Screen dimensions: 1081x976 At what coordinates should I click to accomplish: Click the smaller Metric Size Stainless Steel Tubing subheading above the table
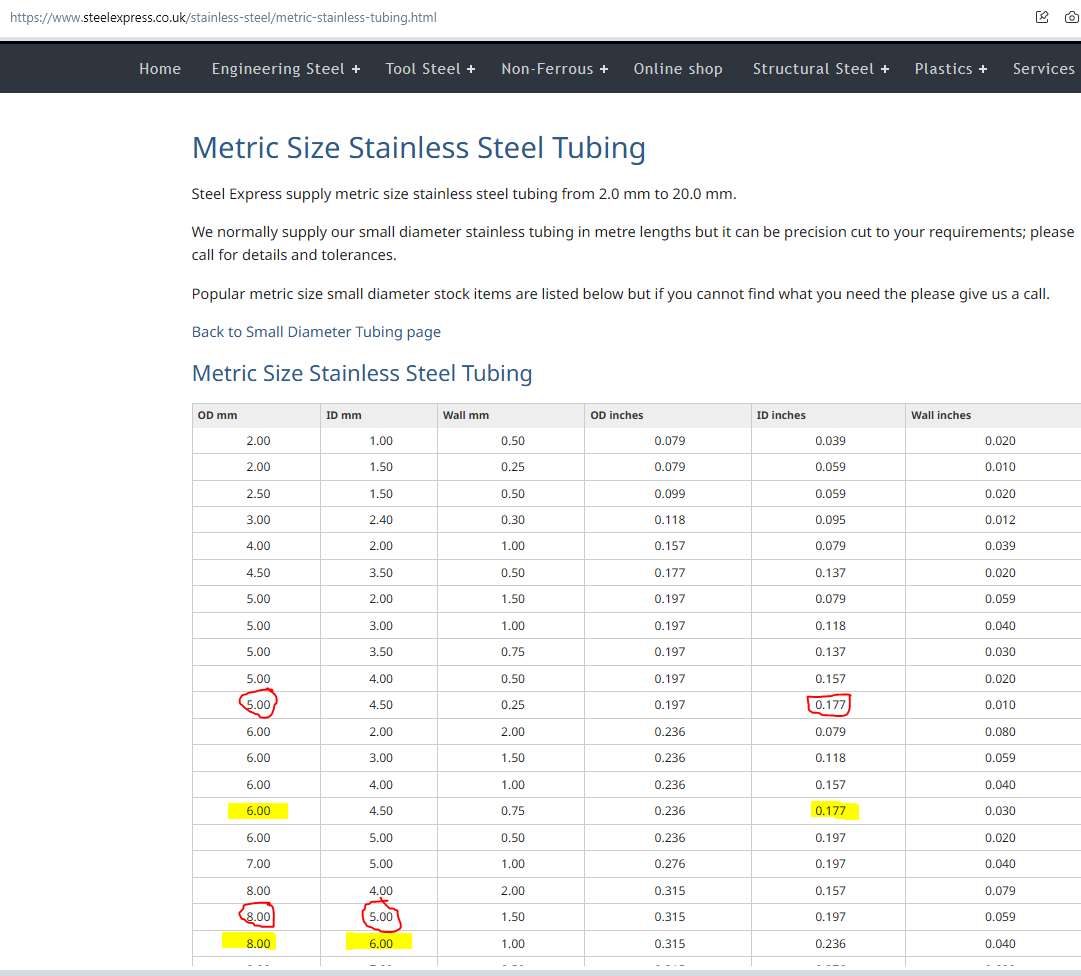tap(362, 373)
